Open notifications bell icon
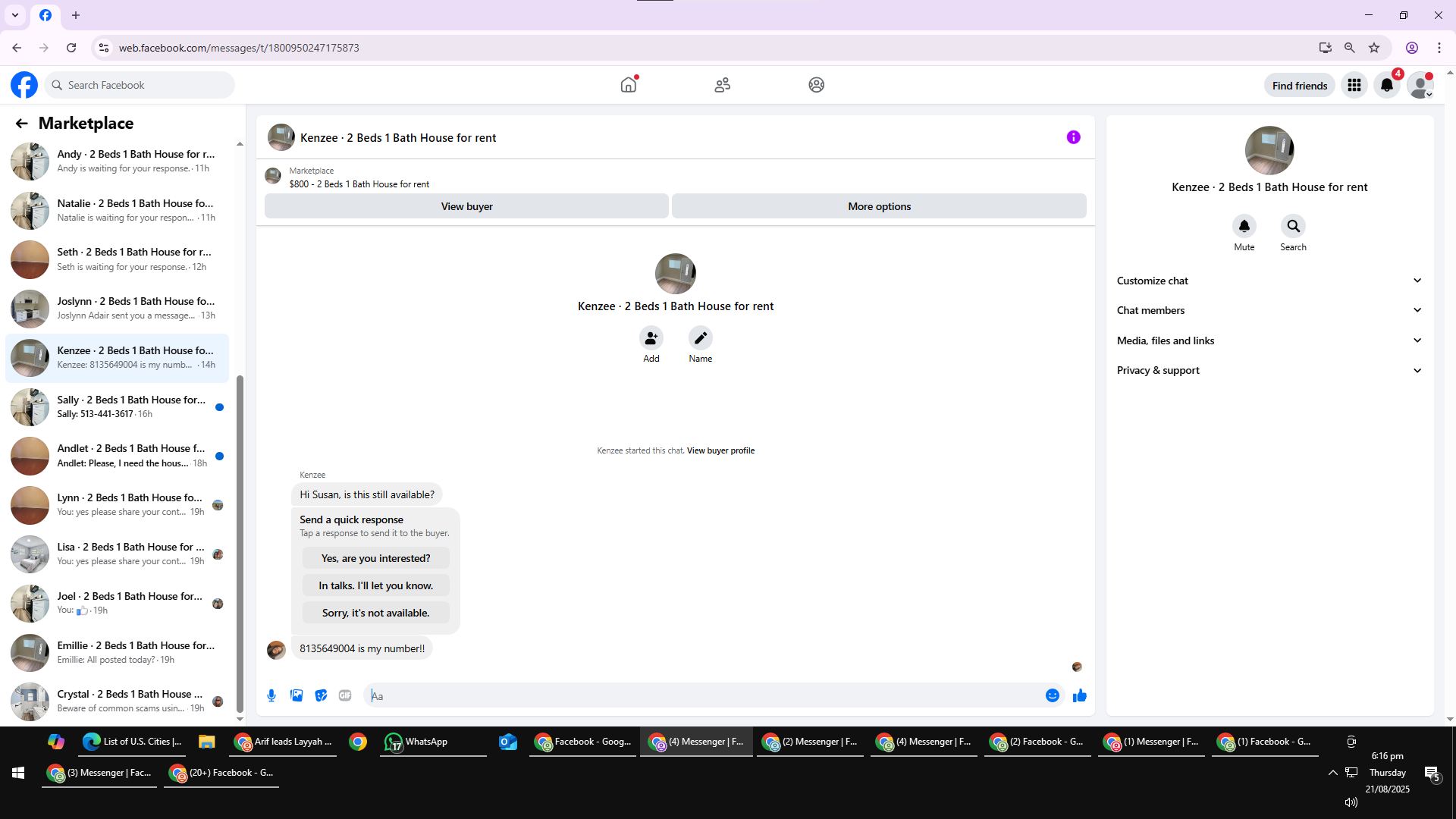This screenshot has height=819, width=1456. [x=1386, y=85]
